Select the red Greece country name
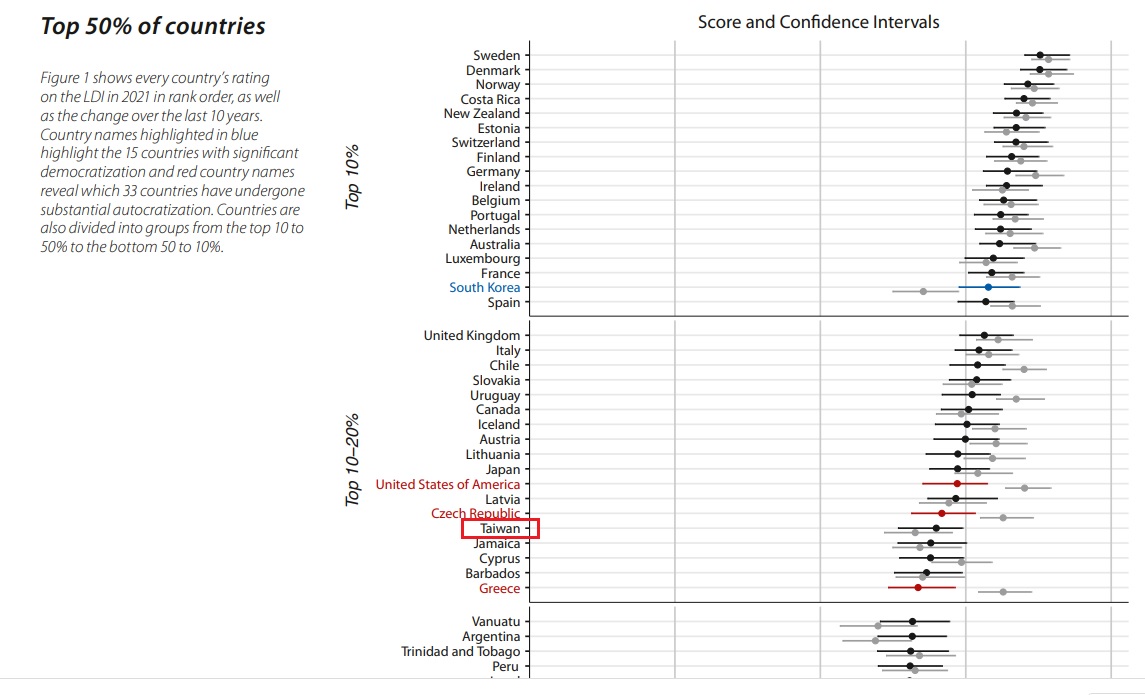Screen dimensions: 1145x695 [499, 589]
